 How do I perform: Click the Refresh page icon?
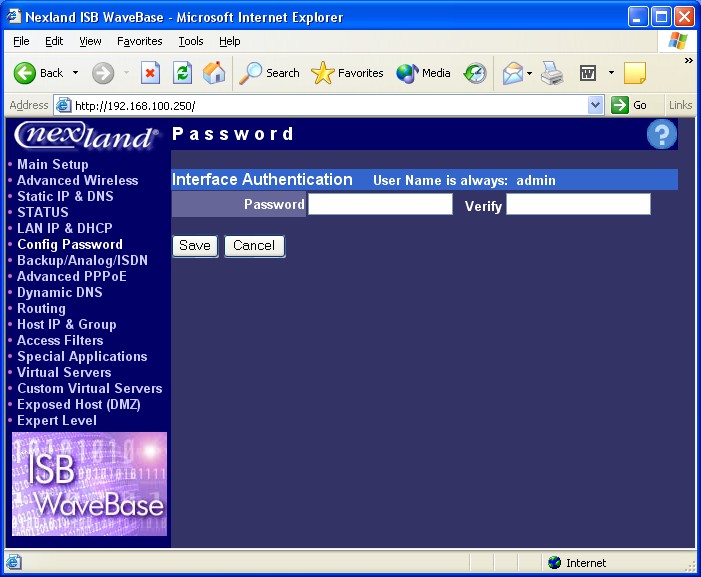click(182, 73)
